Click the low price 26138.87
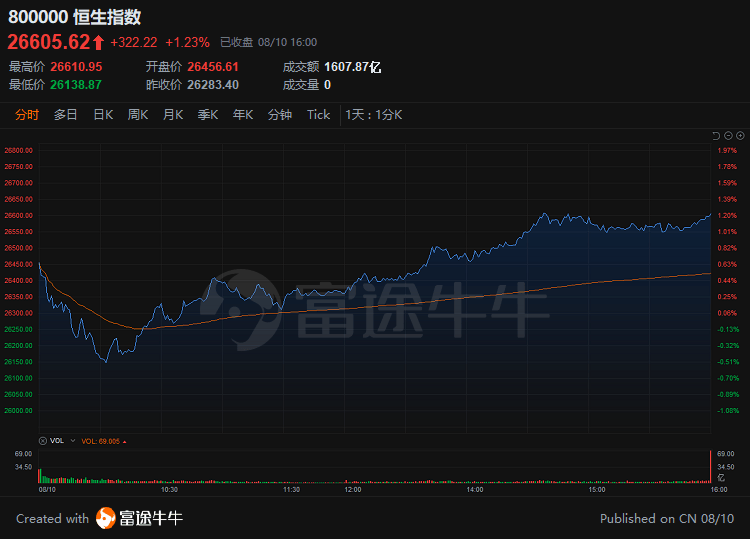Image resolution: width=750 pixels, height=539 pixels. click(x=76, y=85)
